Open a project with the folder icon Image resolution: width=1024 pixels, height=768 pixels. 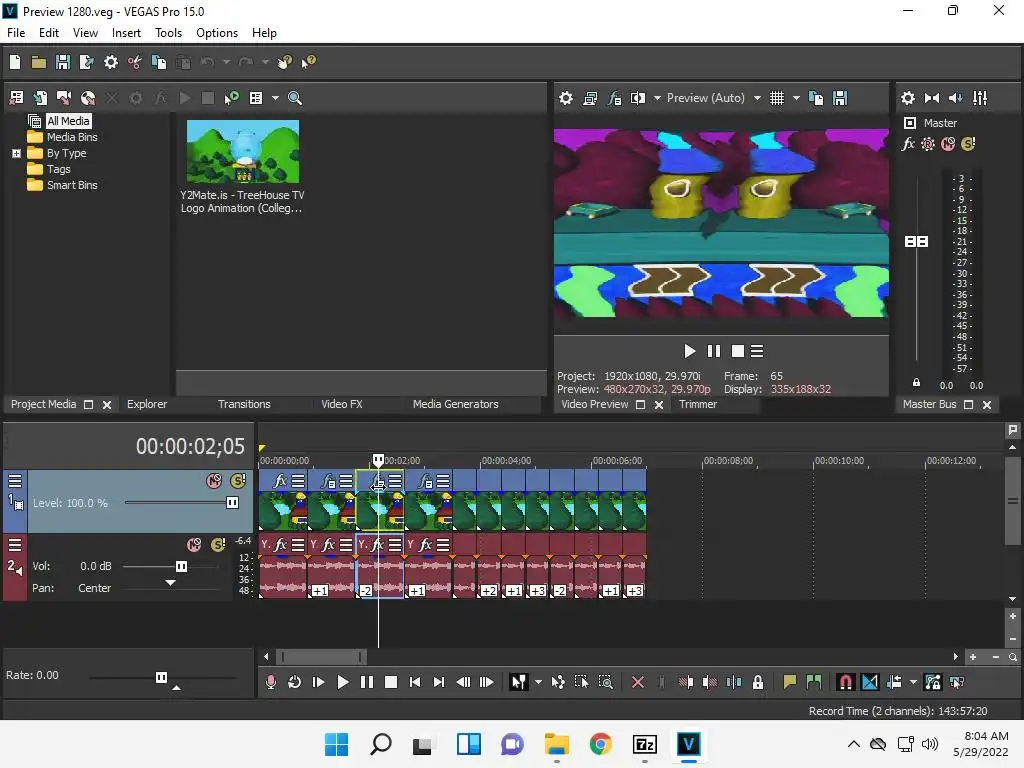point(39,62)
